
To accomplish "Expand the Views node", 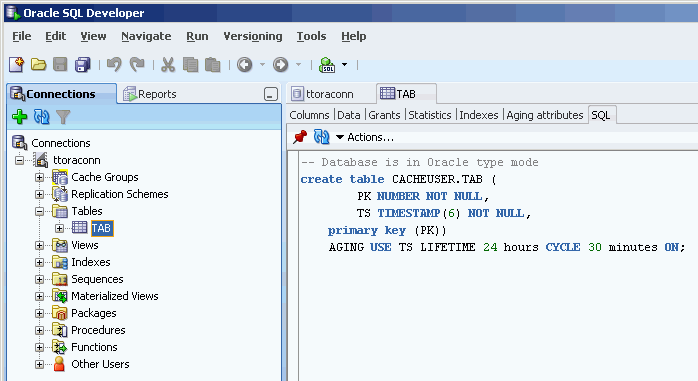I will [39, 246].
